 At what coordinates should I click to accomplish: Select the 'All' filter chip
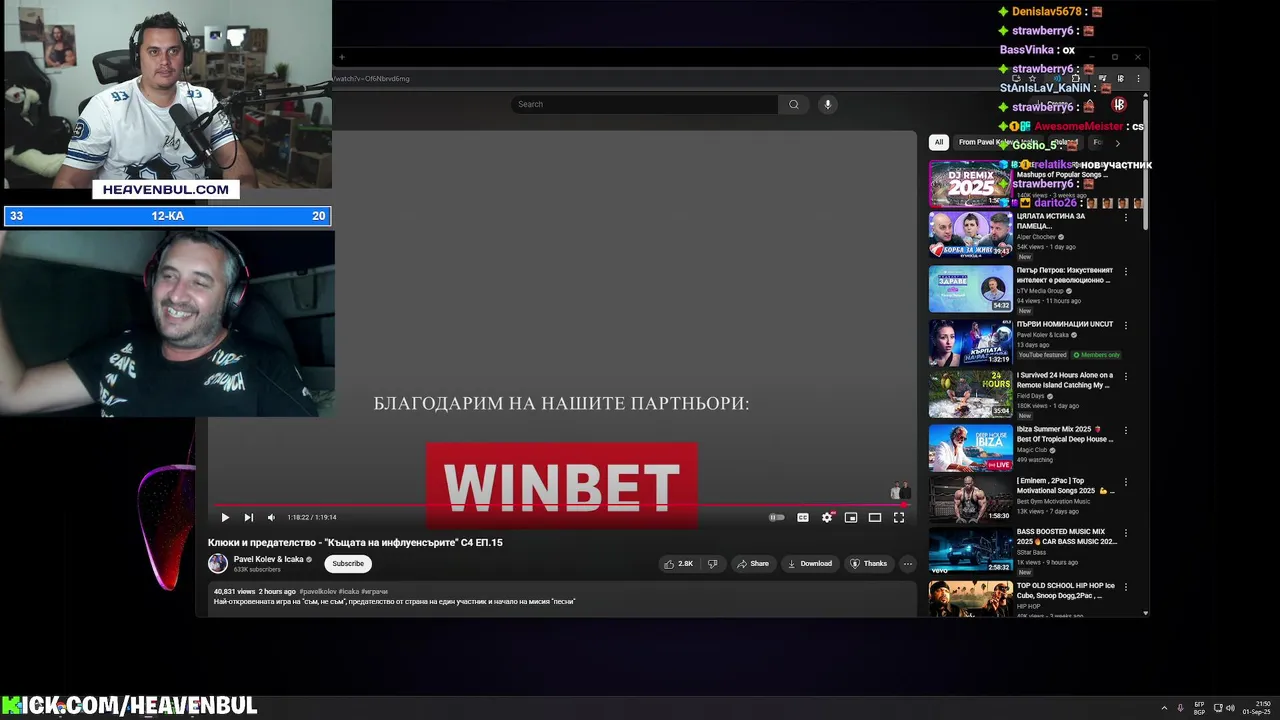coord(939,142)
